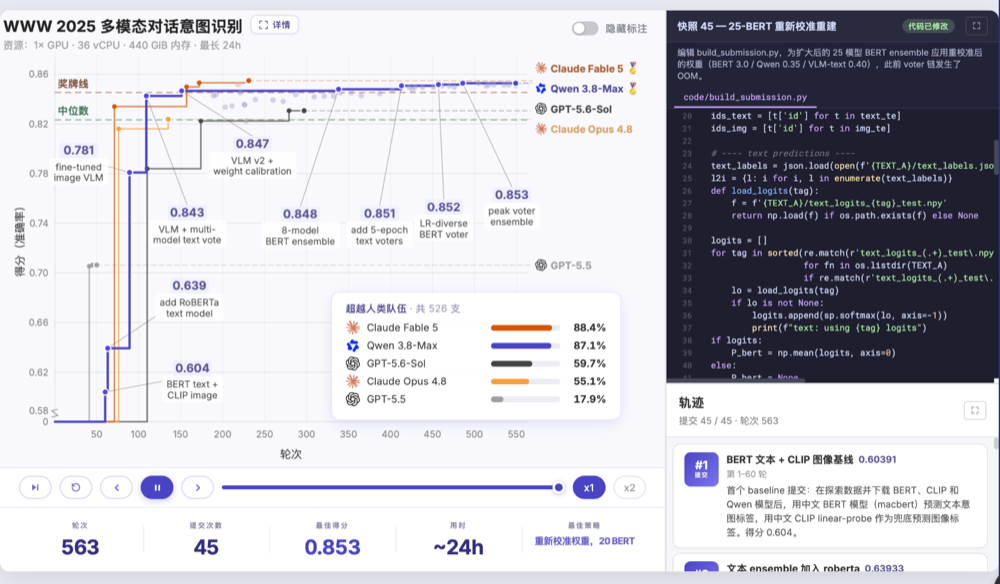Step back to previous submission
The image size is (1000, 584).
pos(117,487)
